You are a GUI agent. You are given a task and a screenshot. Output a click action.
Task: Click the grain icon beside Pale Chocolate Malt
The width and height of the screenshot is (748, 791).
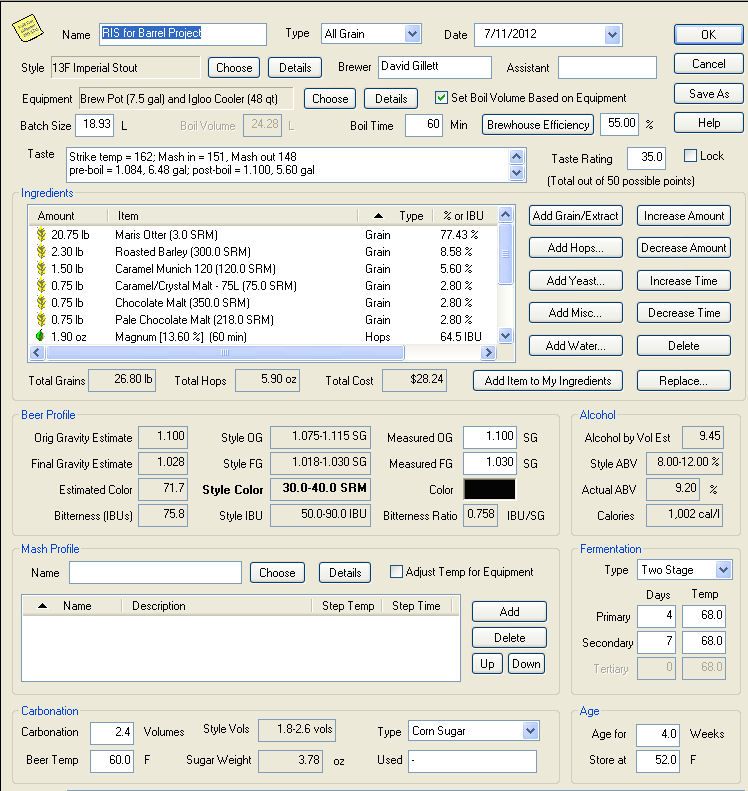click(x=41, y=320)
